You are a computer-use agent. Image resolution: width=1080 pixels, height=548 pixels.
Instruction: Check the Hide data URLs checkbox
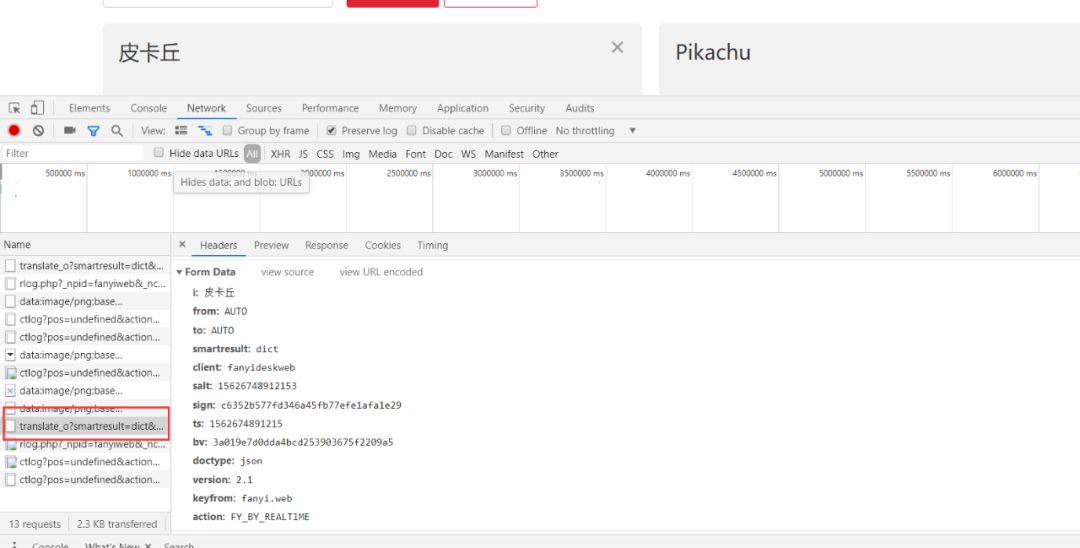(x=159, y=153)
